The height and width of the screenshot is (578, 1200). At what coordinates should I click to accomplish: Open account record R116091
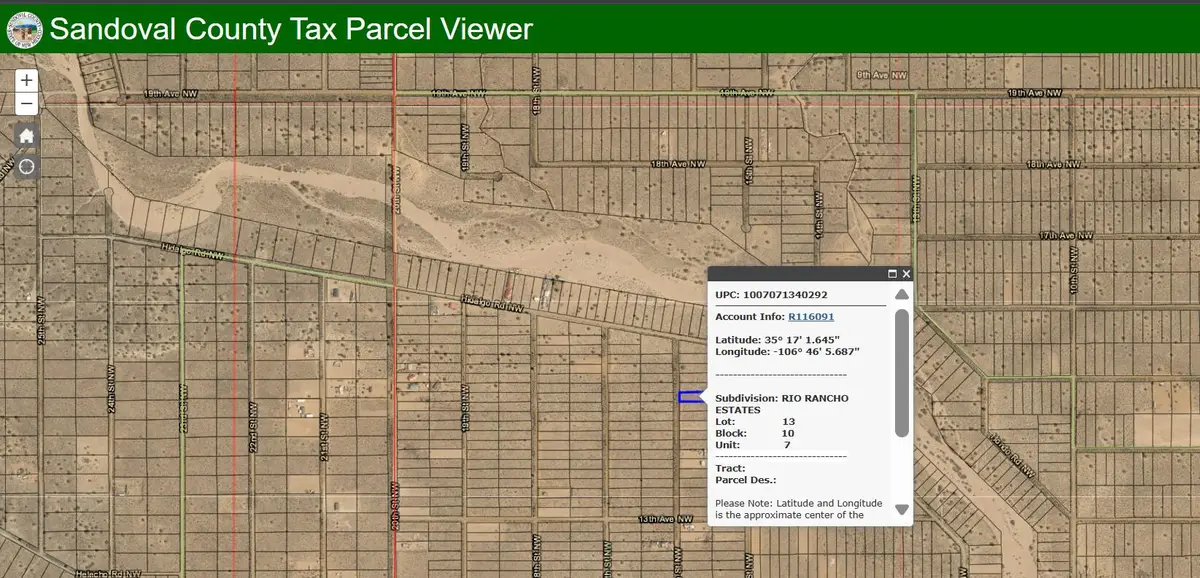812,316
